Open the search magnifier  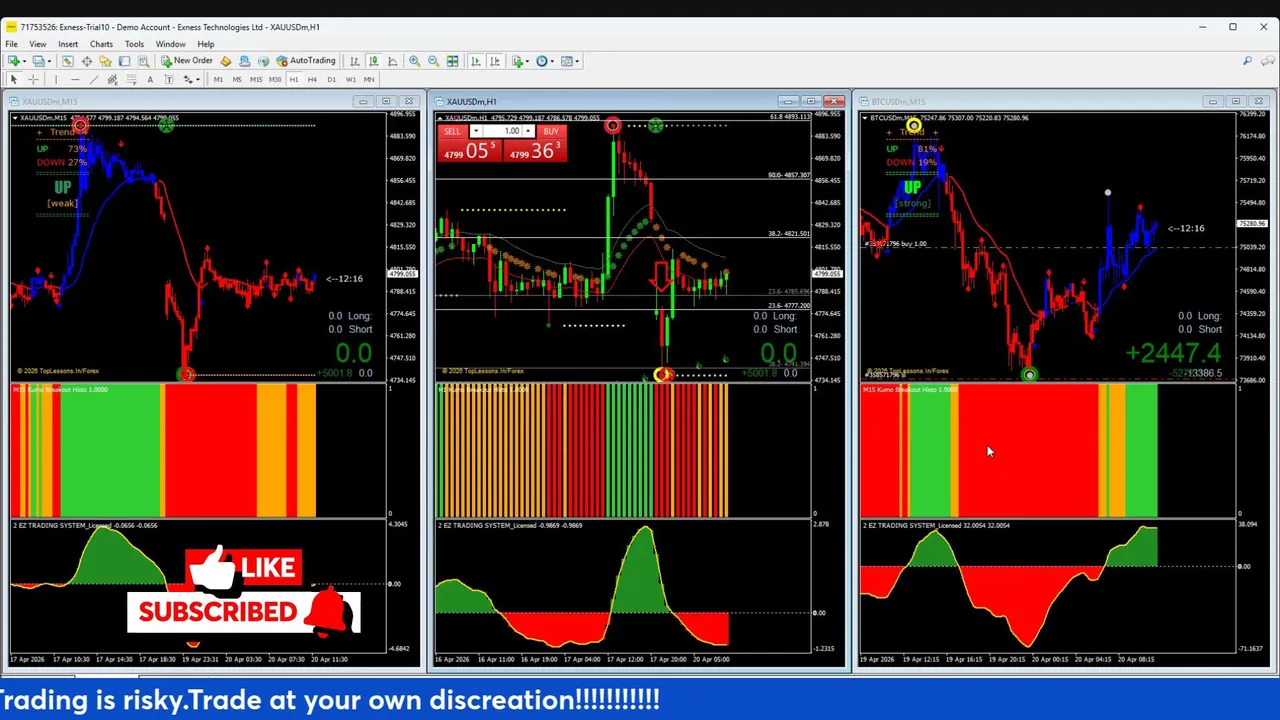coord(1247,61)
